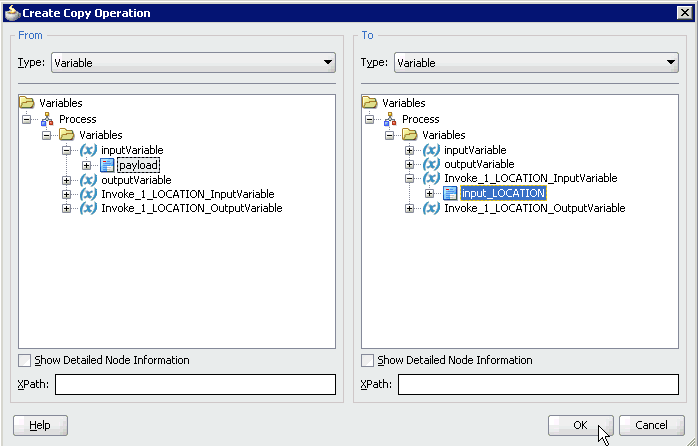
Task: Select root Variables label in From tree
Action: (x=61, y=103)
